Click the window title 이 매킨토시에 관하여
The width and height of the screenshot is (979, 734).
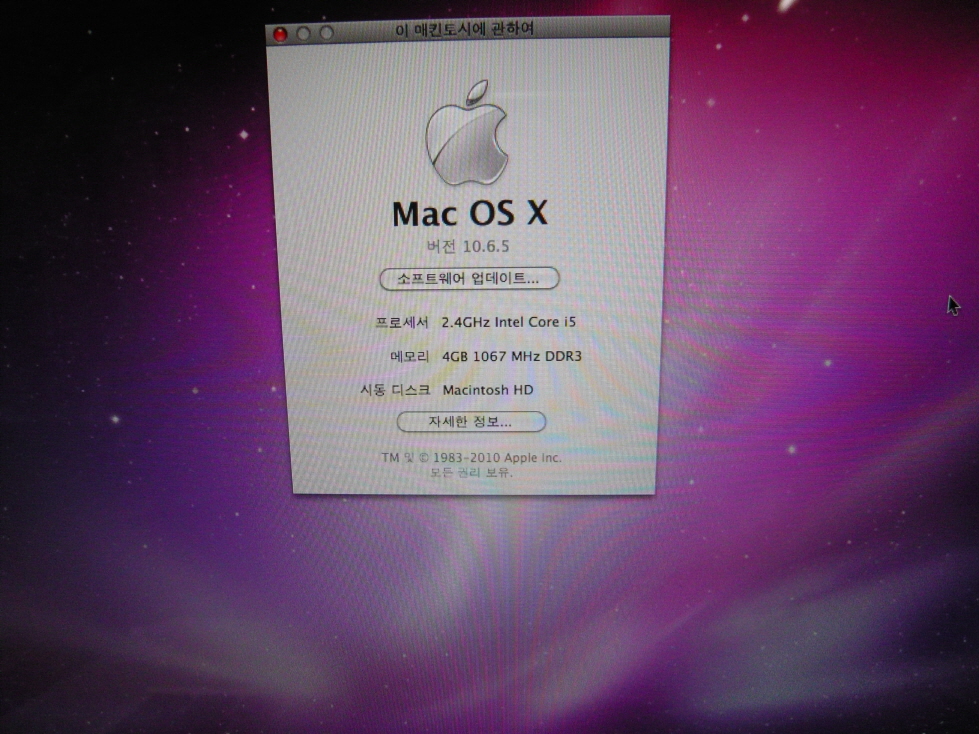[465, 29]
